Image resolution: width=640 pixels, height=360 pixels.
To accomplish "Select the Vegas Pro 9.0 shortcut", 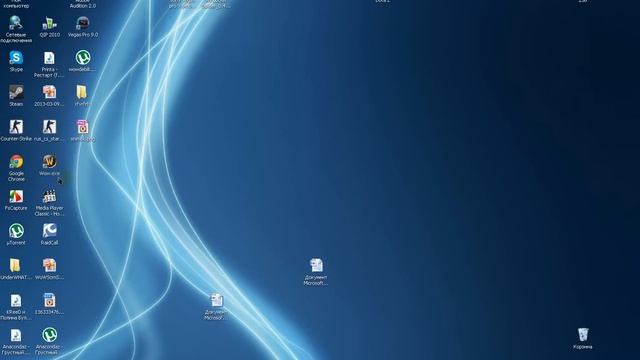I will (x=83, y=24).
